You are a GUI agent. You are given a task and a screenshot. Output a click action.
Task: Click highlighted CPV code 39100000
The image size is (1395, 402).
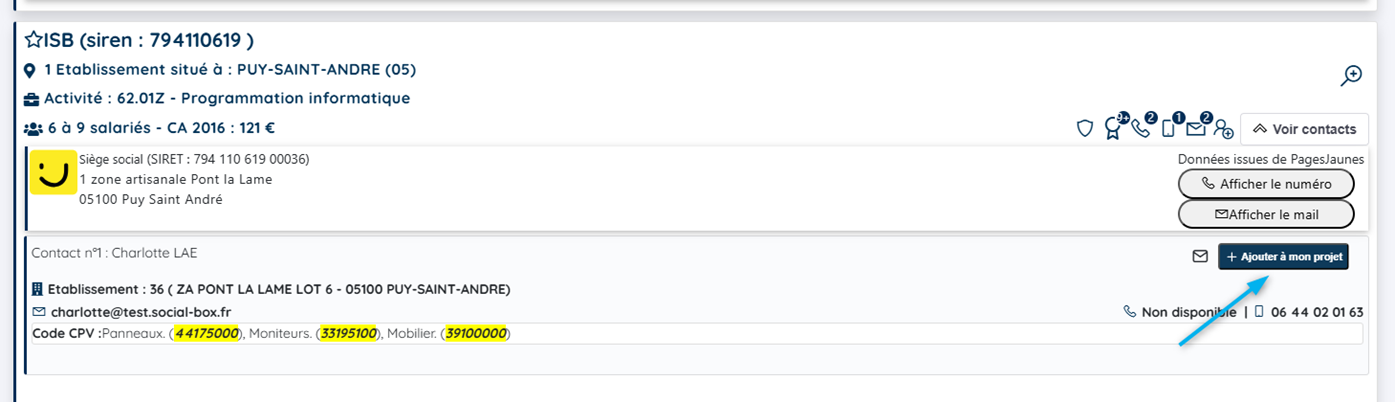pos(476,334)
